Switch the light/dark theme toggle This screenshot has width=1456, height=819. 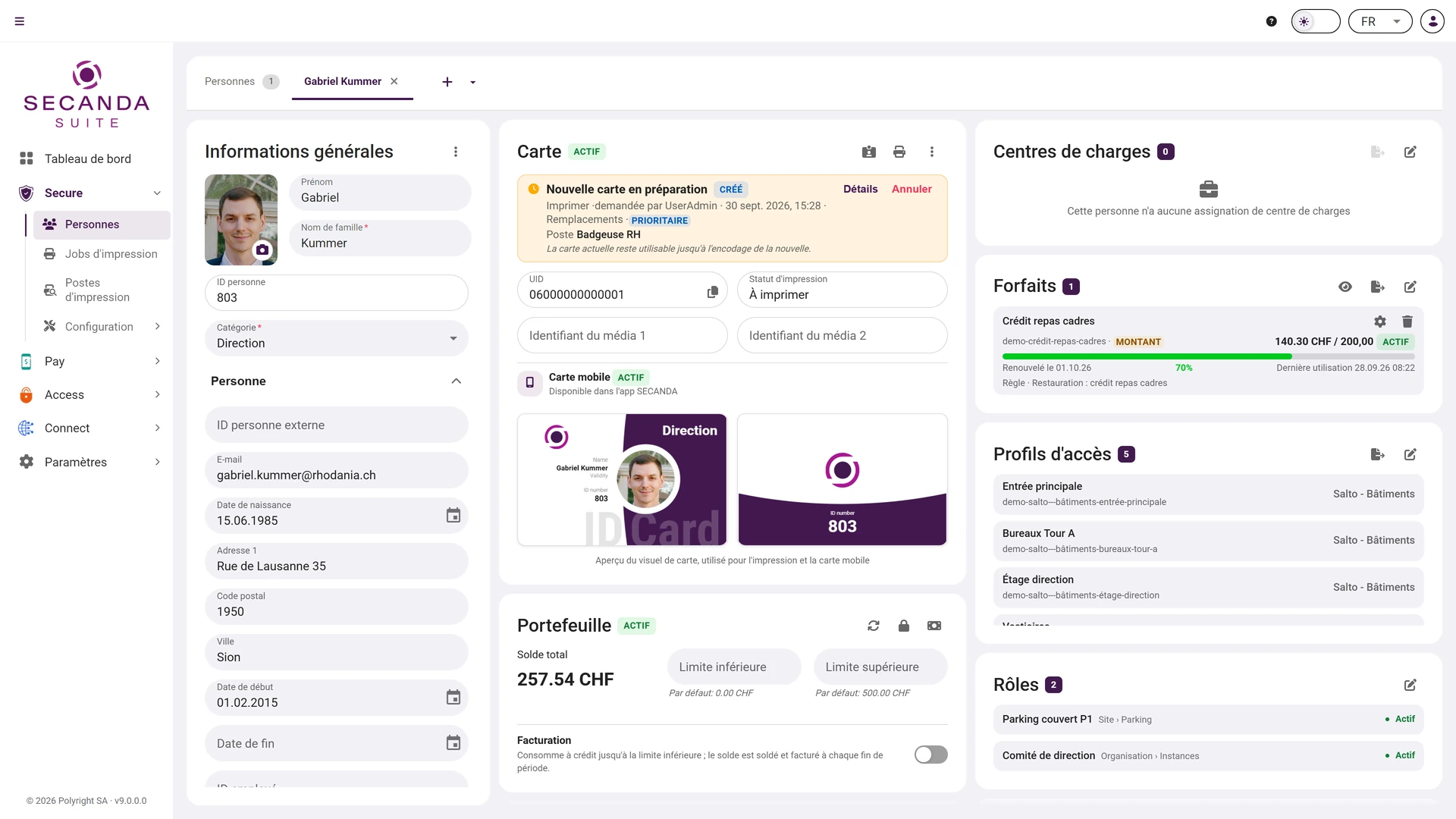click(1316, 21)
